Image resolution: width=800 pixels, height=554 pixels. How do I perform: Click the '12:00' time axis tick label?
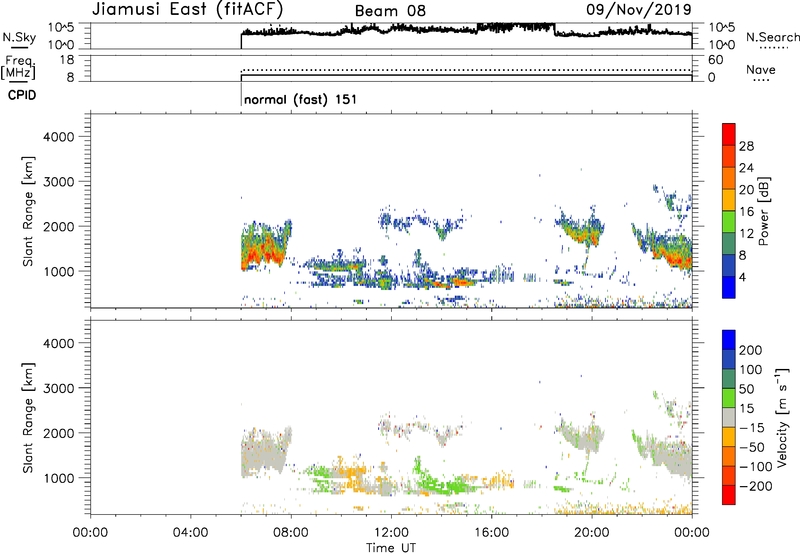pos(391,533)
